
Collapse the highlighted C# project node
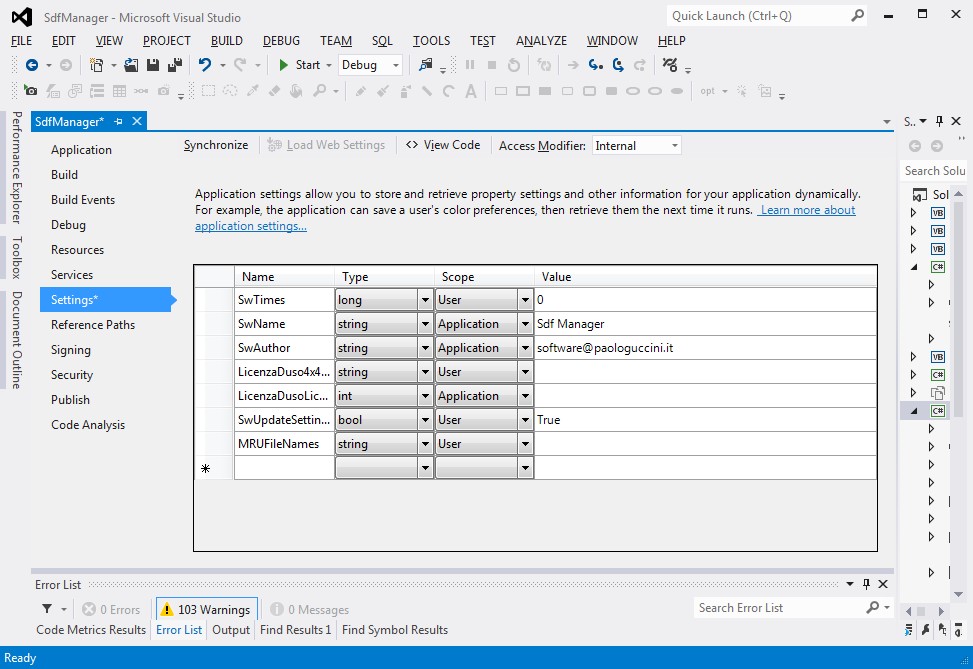click(914, 411)
